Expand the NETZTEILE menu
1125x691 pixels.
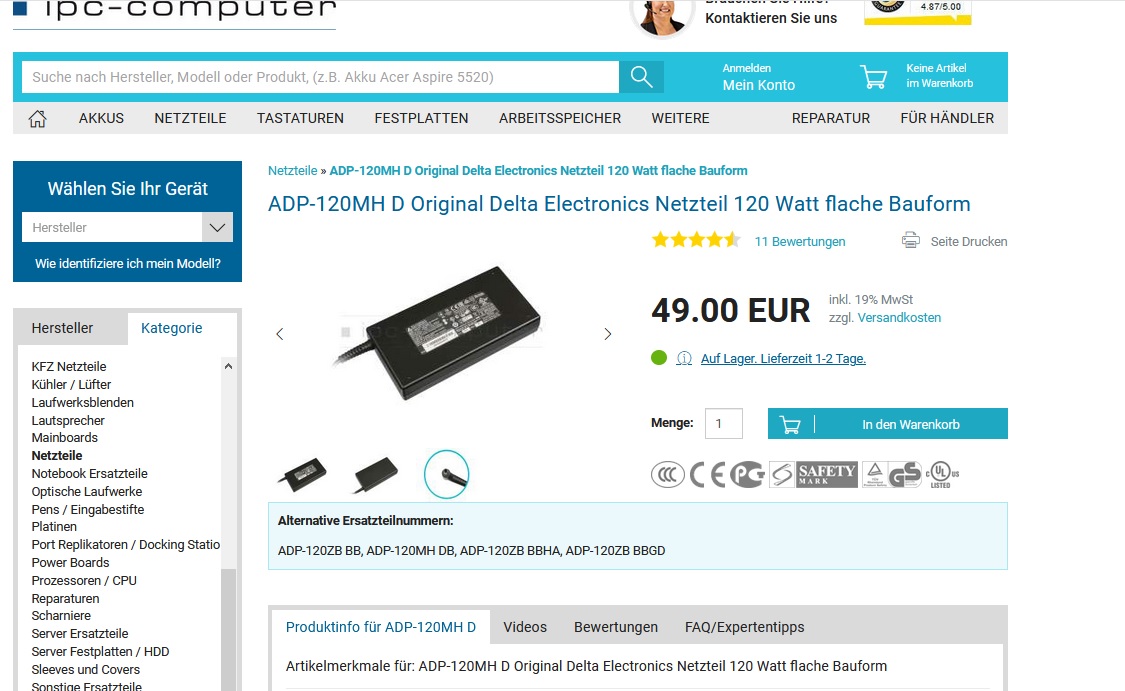190,118
